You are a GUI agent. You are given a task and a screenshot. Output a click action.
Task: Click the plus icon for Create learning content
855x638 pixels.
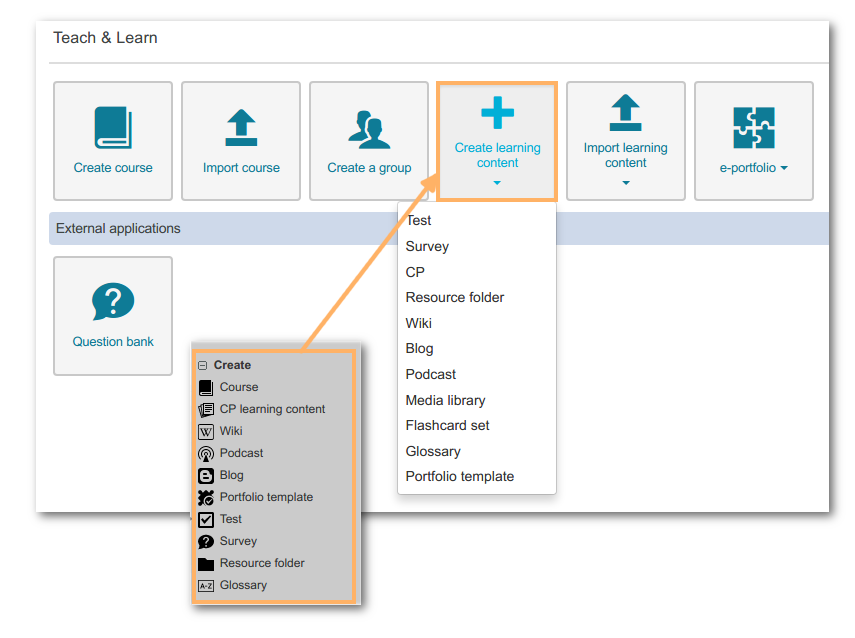point(497,113)
